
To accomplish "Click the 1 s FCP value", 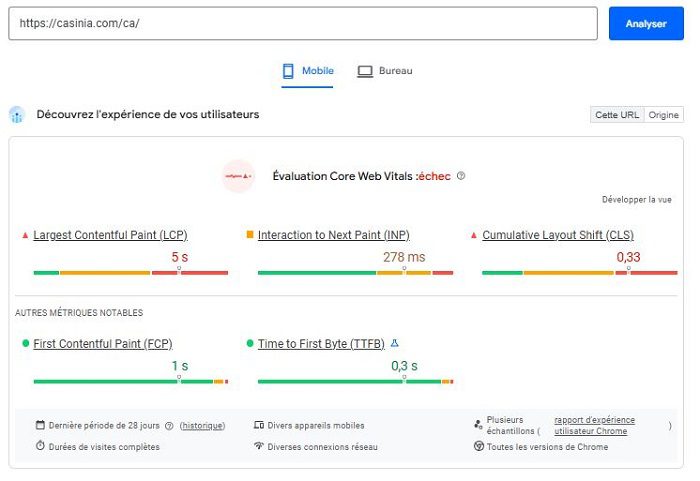I will click(x=180, y=366).
